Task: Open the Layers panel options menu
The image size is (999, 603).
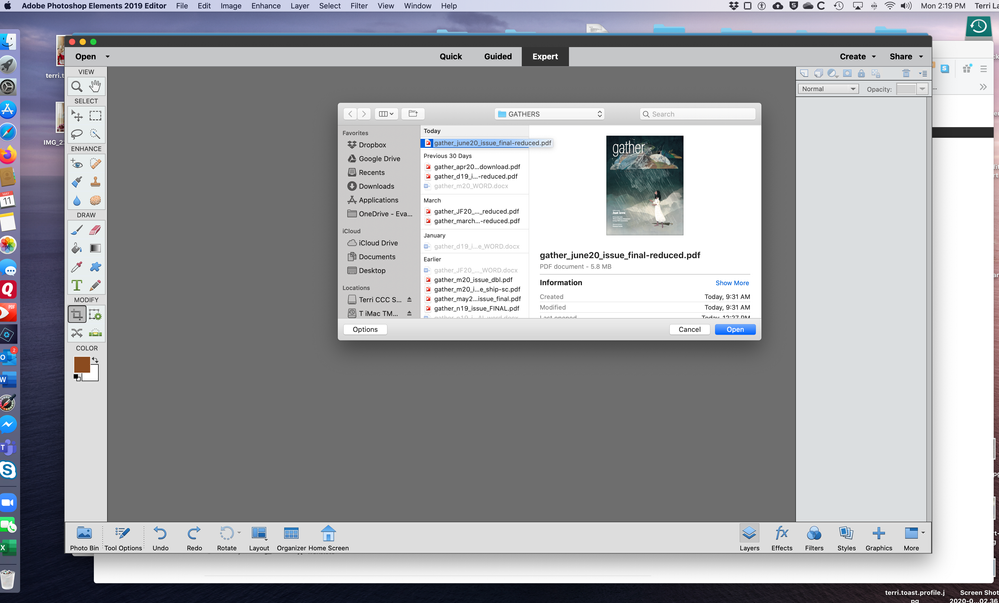Action: pos(923,73)
